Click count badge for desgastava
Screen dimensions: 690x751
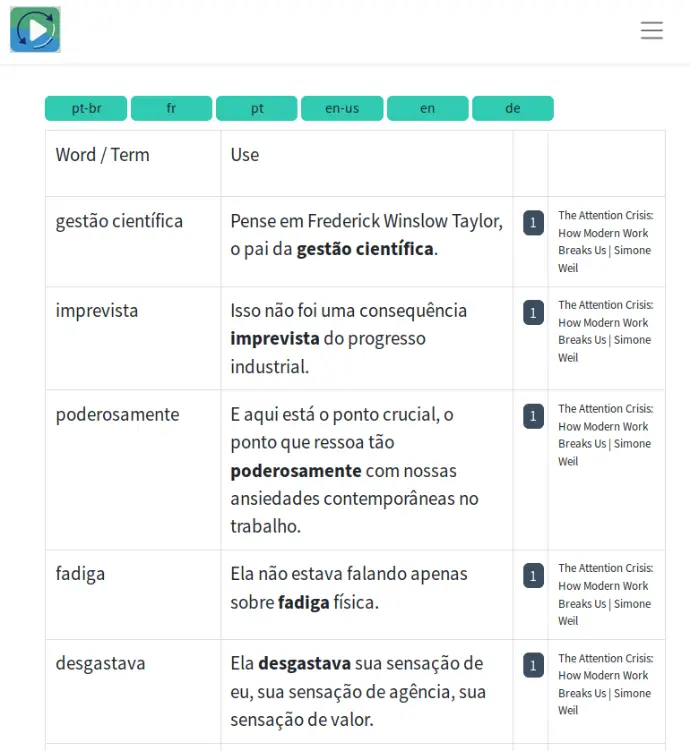(x=533, y=666)
